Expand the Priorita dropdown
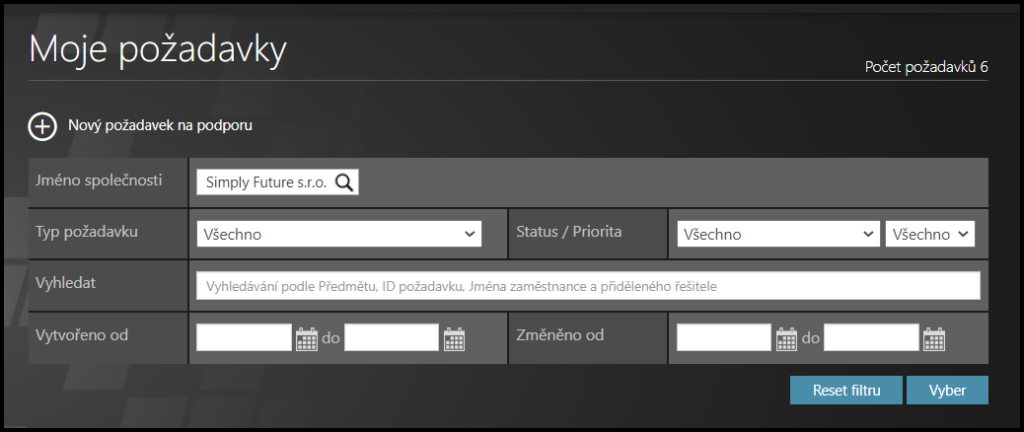1024x432 pixels. (x=930, y=234)
